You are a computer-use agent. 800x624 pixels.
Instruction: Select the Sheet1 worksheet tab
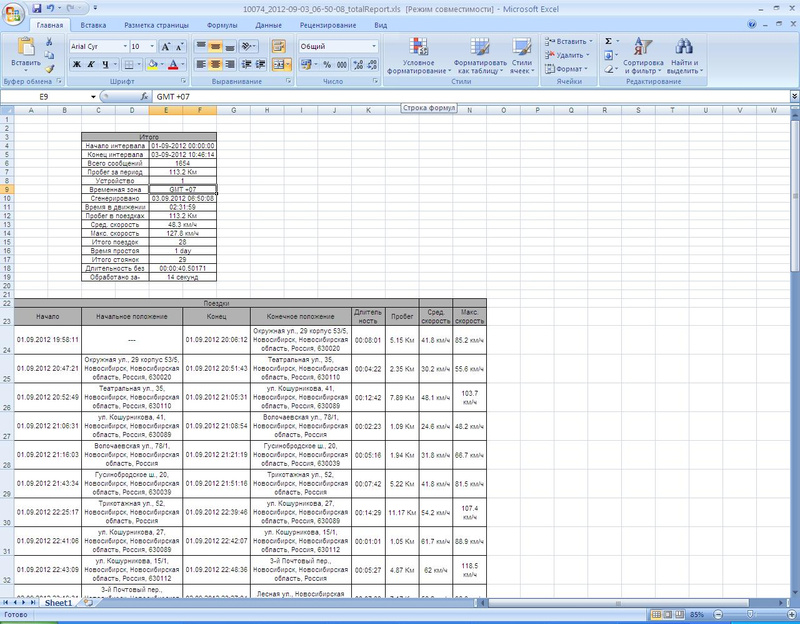58,603
